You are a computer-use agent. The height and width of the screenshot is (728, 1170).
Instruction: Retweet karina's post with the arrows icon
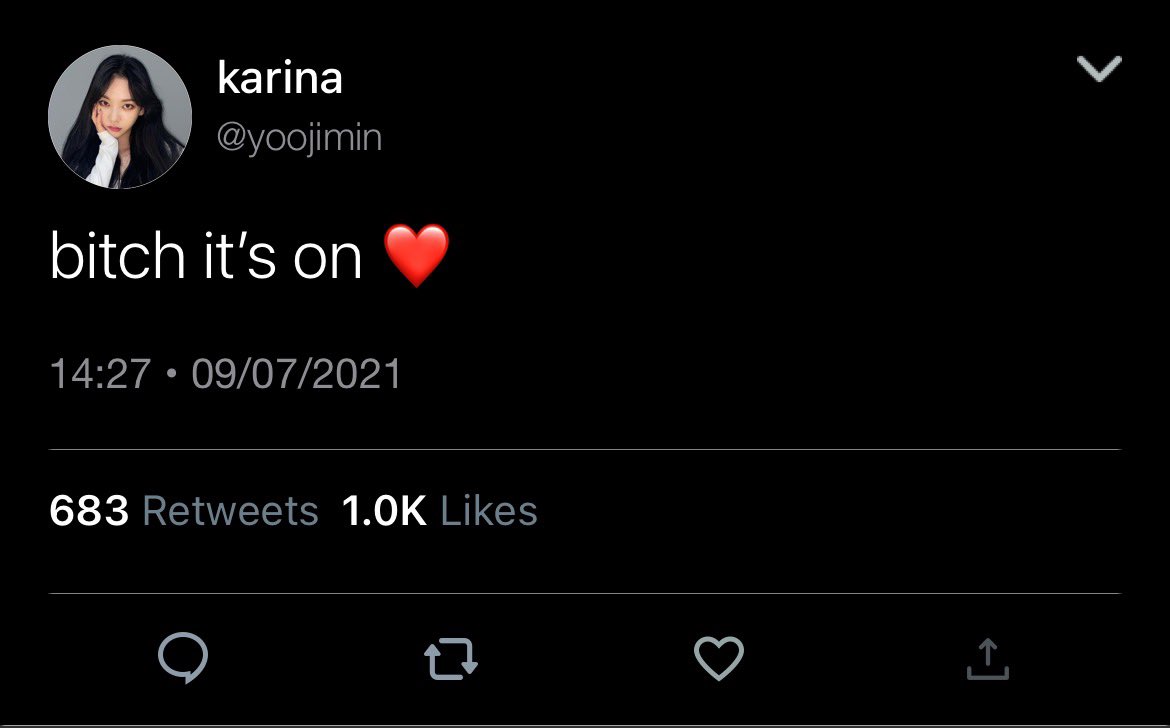451,659
